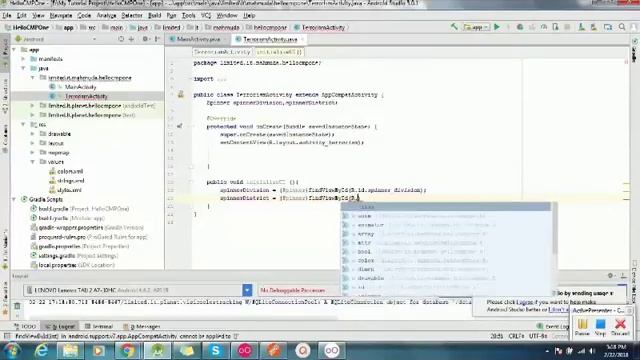Open the search everywhere magnifier icon
This screenshot has width=640, height=360.
[622, 27]
